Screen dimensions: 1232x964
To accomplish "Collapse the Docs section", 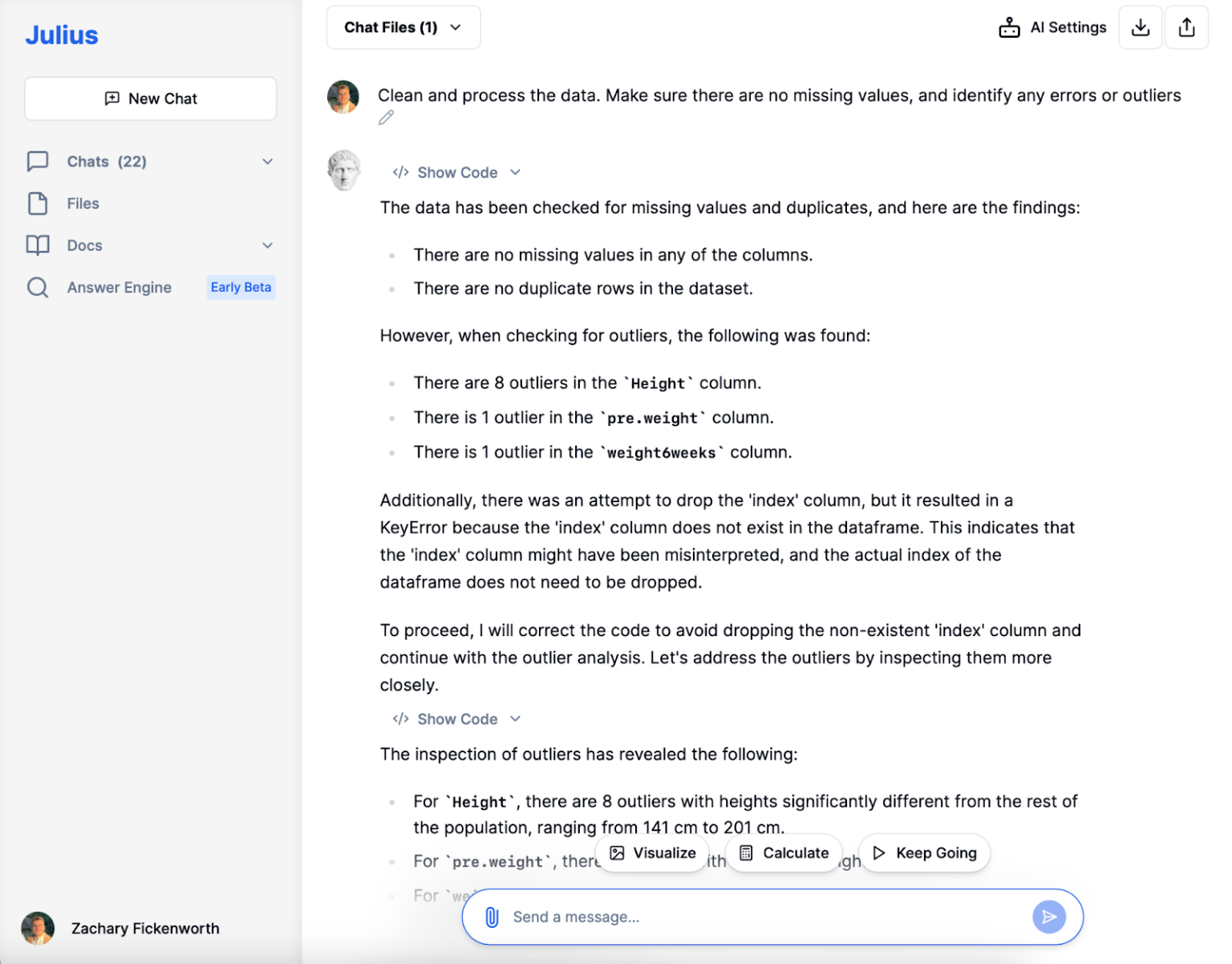I will pyautogui.click(x=267, y=245).
